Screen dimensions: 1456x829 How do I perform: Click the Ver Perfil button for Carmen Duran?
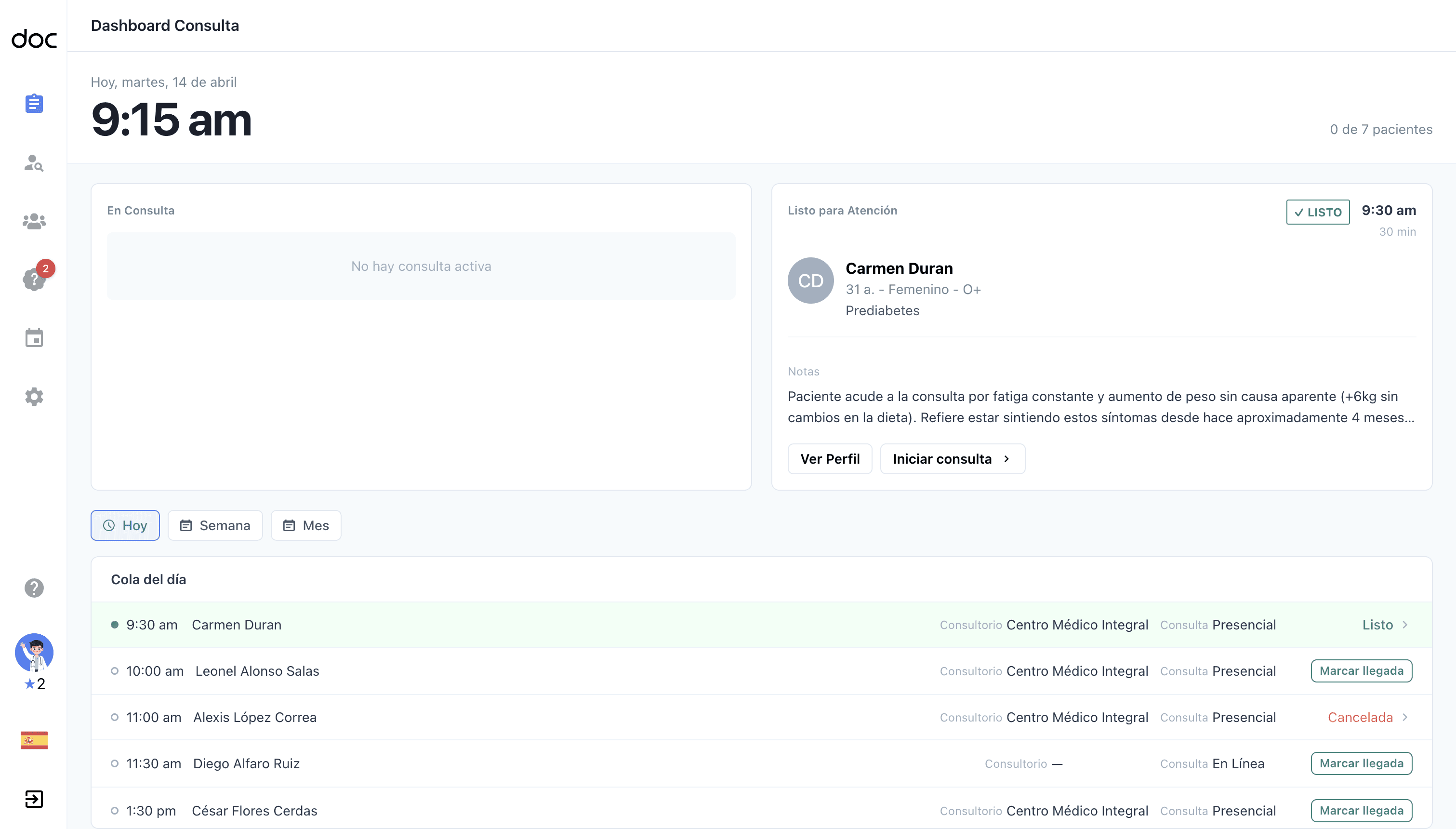(x=829, y=459)
